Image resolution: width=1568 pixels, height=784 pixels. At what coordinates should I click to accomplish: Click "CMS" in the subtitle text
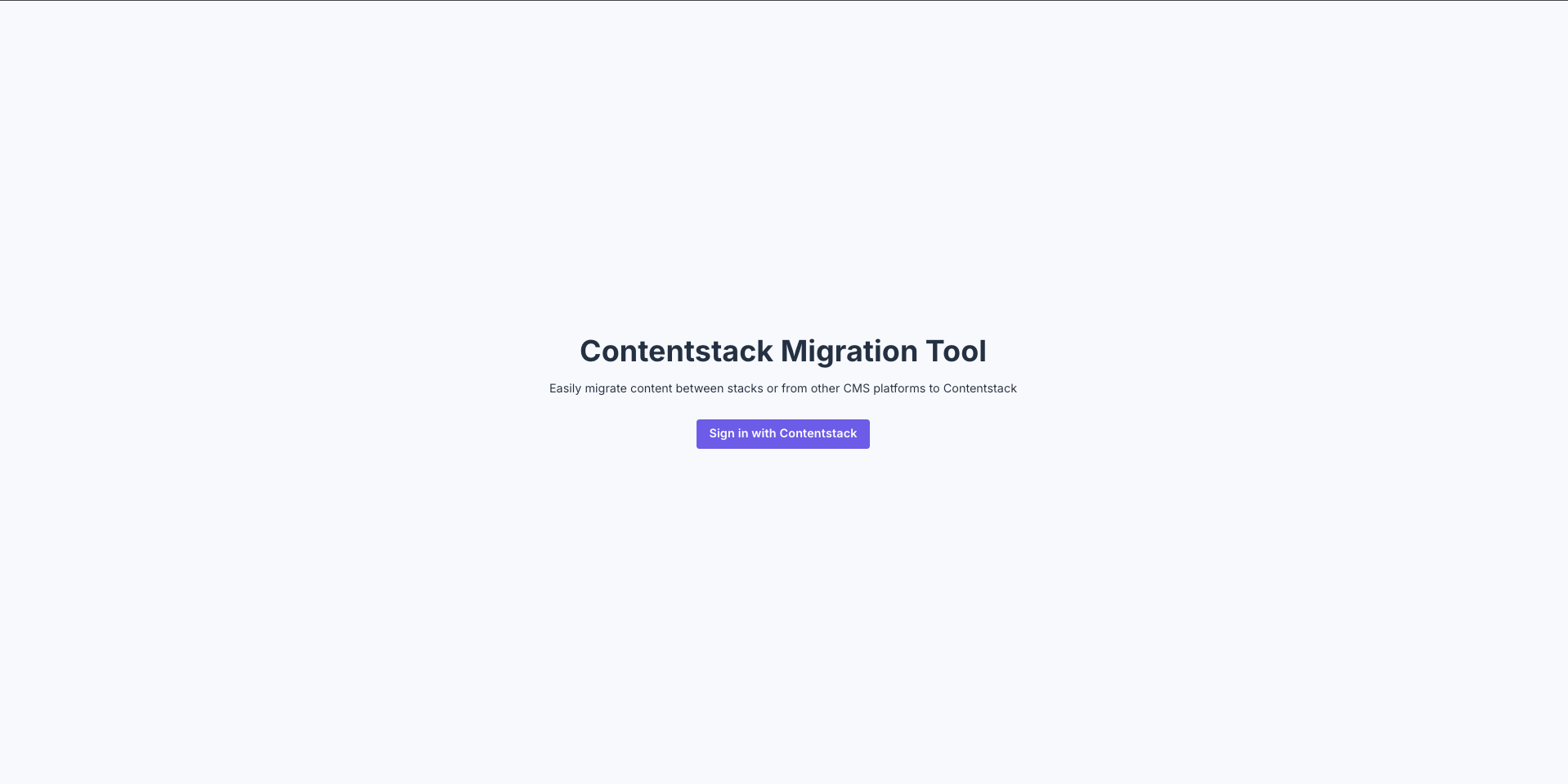click(857, 388)
